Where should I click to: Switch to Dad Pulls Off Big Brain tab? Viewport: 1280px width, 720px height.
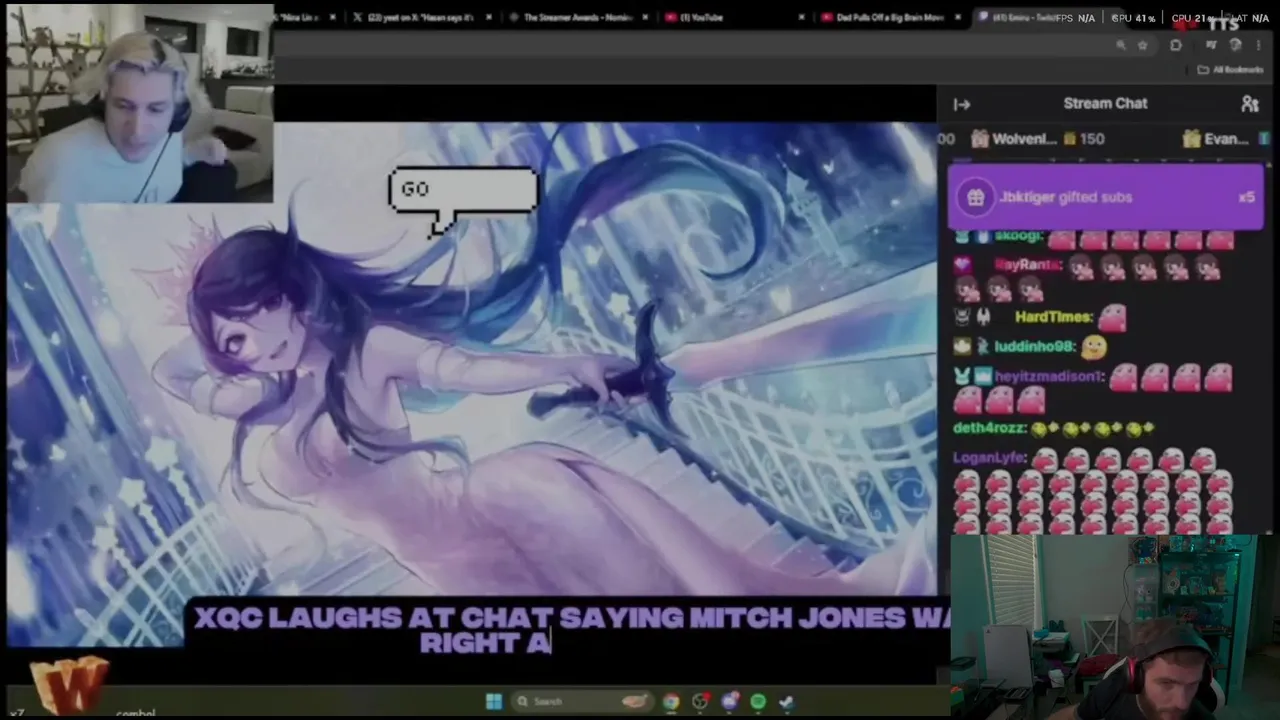pos(890,17)
